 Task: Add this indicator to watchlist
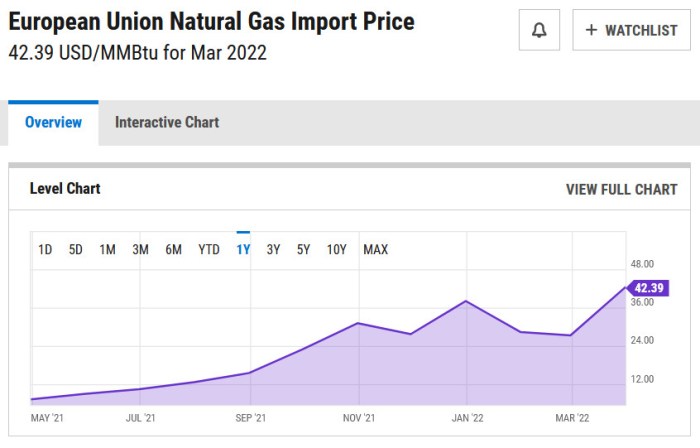point(631,31)
